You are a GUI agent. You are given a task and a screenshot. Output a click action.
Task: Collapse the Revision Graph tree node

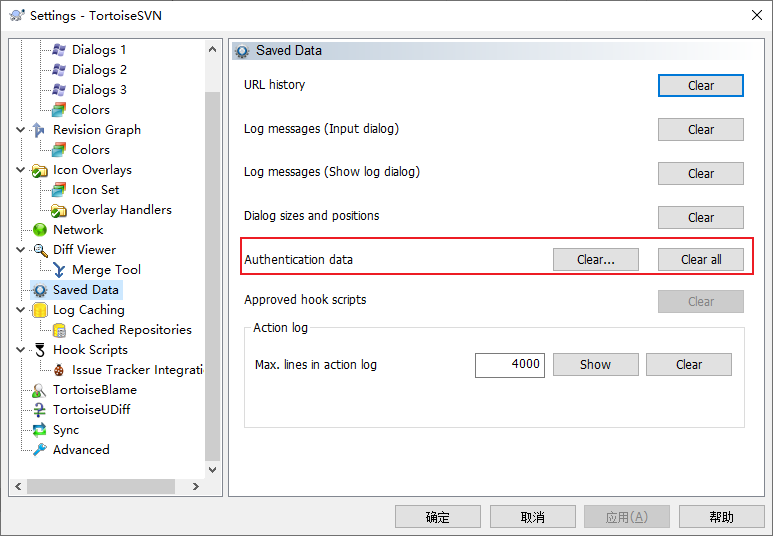coord(21,130)
